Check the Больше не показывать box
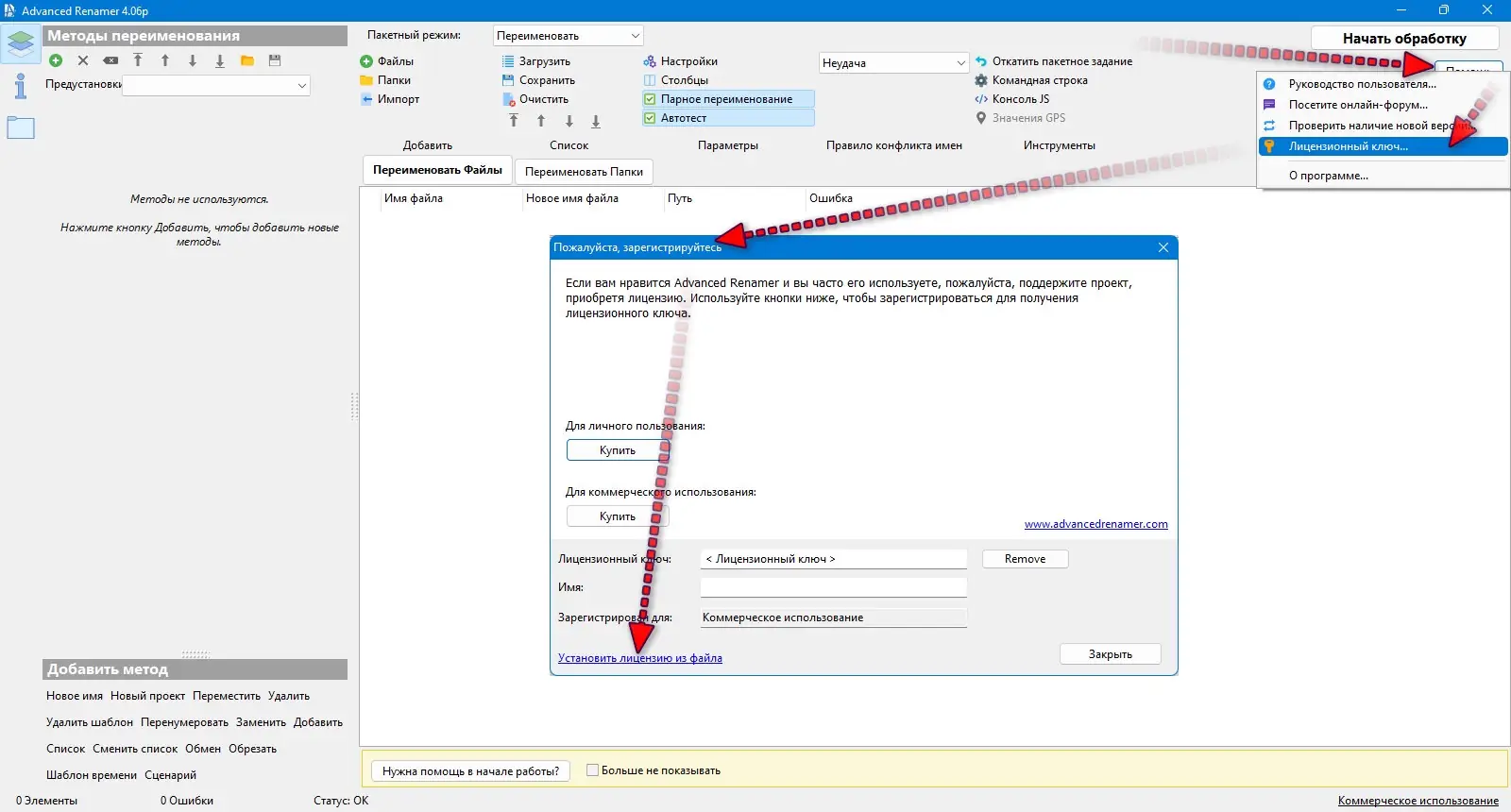 point(593,770)
